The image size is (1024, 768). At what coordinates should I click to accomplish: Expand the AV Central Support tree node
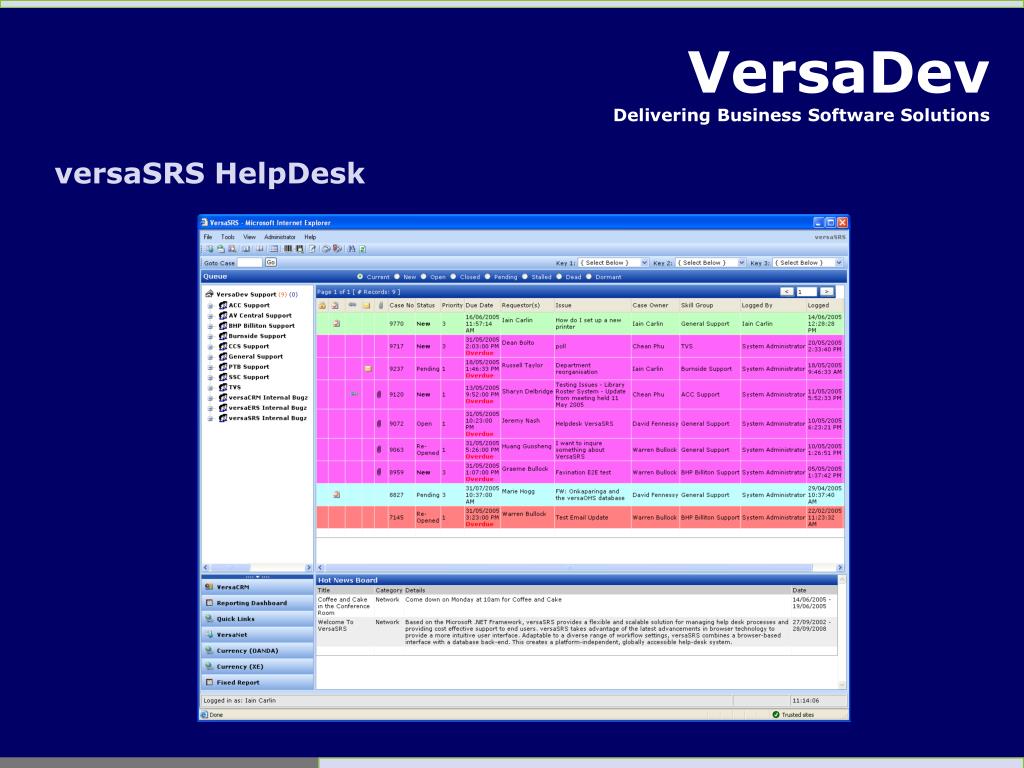click(210, 315)
